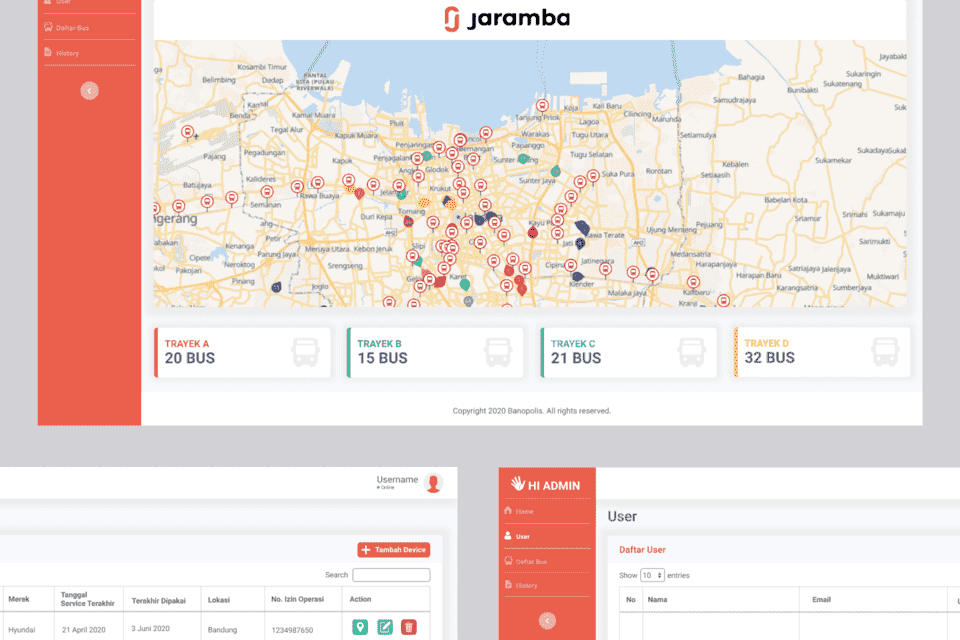Click the Home icon in the HI ADMIN sidebar
Image resolution: width=960 pixels, height=640 pixels.
click(x=508, y=511)
